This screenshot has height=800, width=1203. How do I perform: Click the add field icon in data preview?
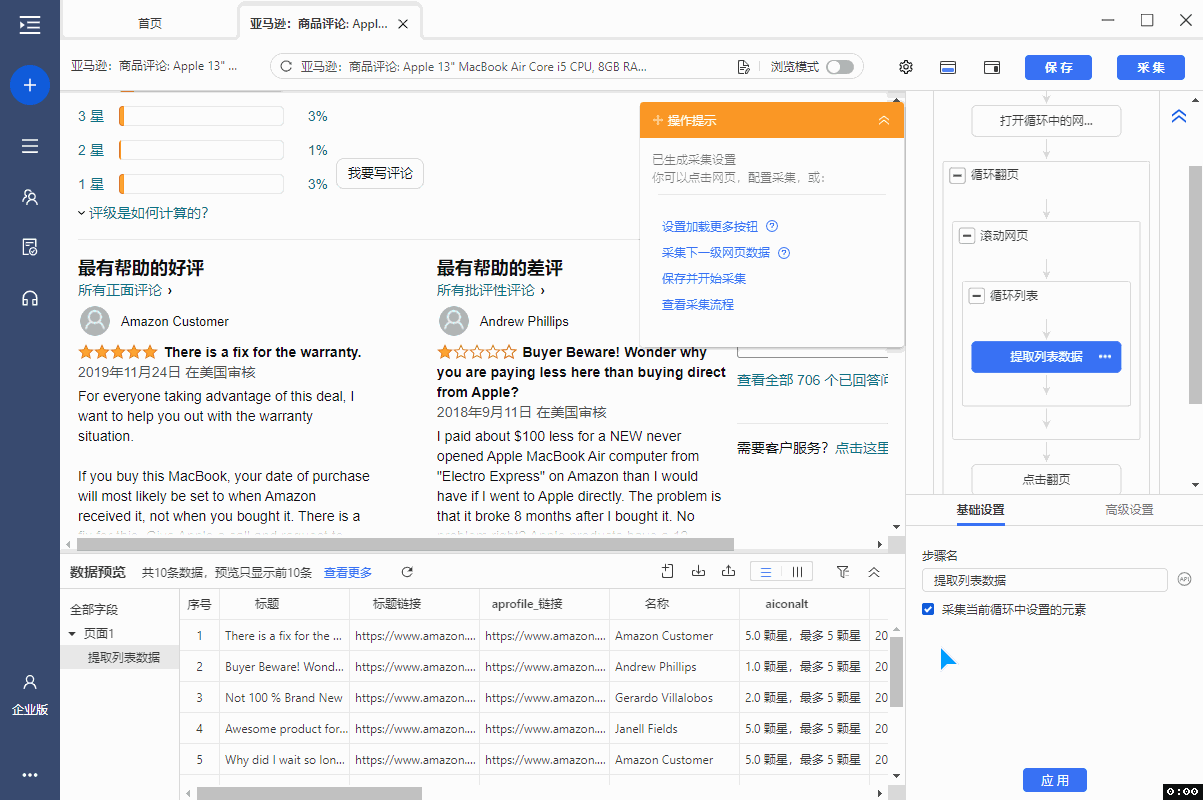point(668,571)
